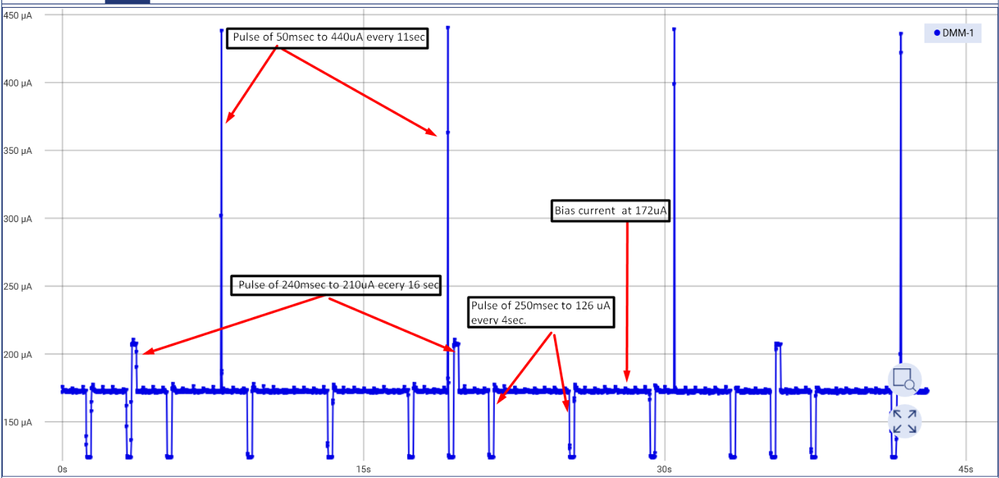
Task: Click the 300 µA y-axis label
Action: 18,219
